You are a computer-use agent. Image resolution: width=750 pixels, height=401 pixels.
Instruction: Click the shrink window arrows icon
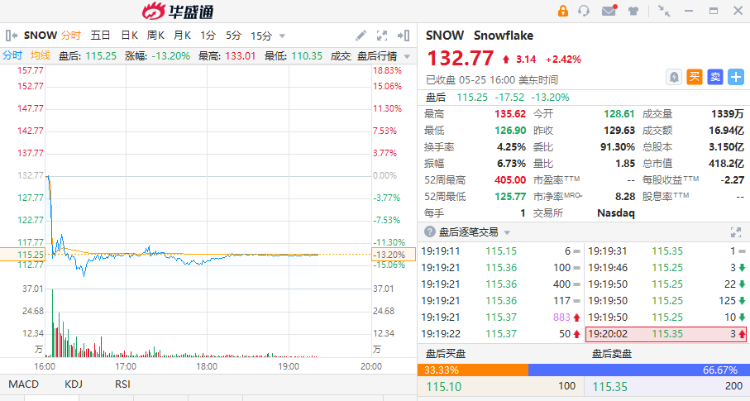tap(664, 11)
